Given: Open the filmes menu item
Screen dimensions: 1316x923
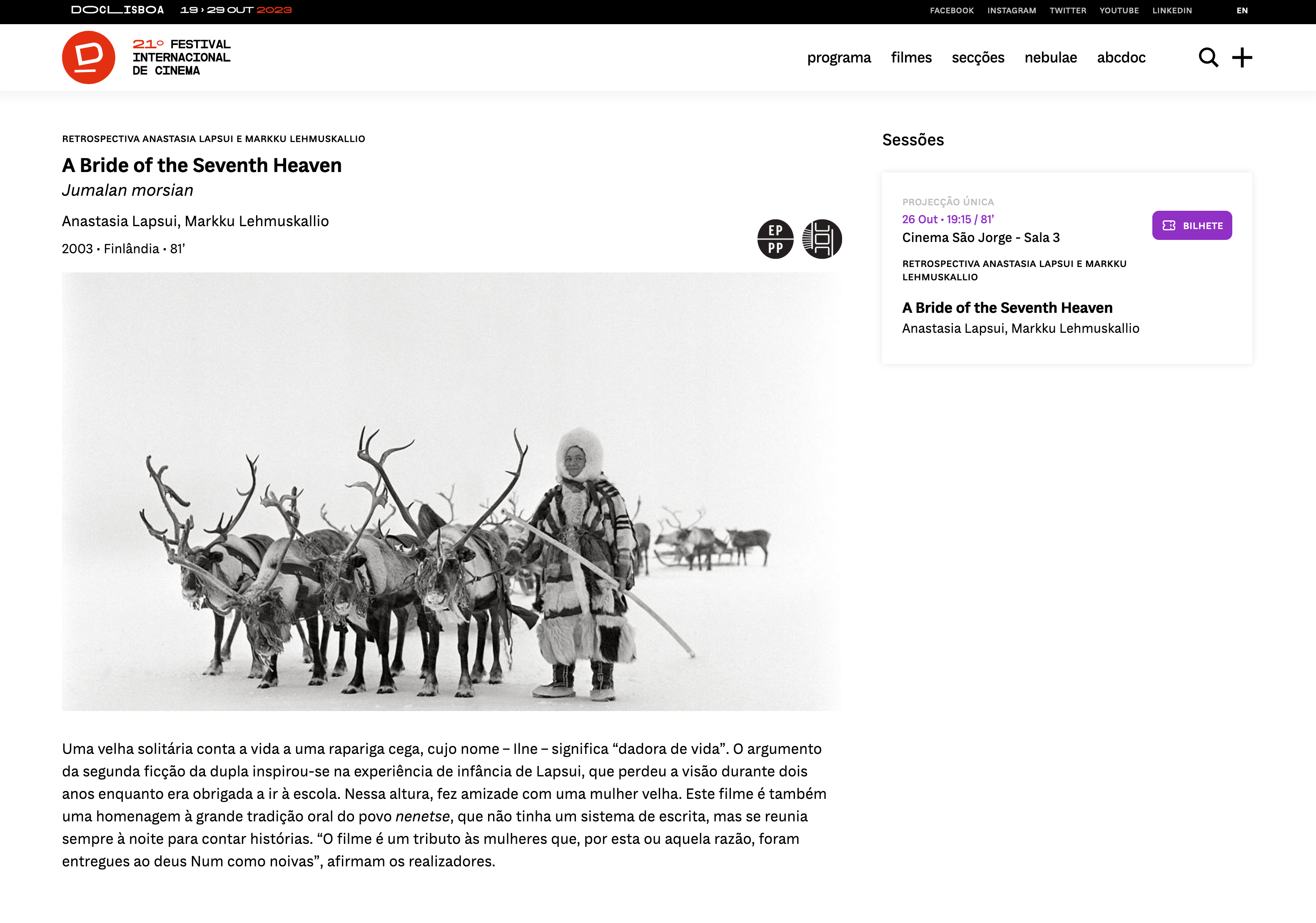Looking at the screenshot, I should (x=911, y=57).
